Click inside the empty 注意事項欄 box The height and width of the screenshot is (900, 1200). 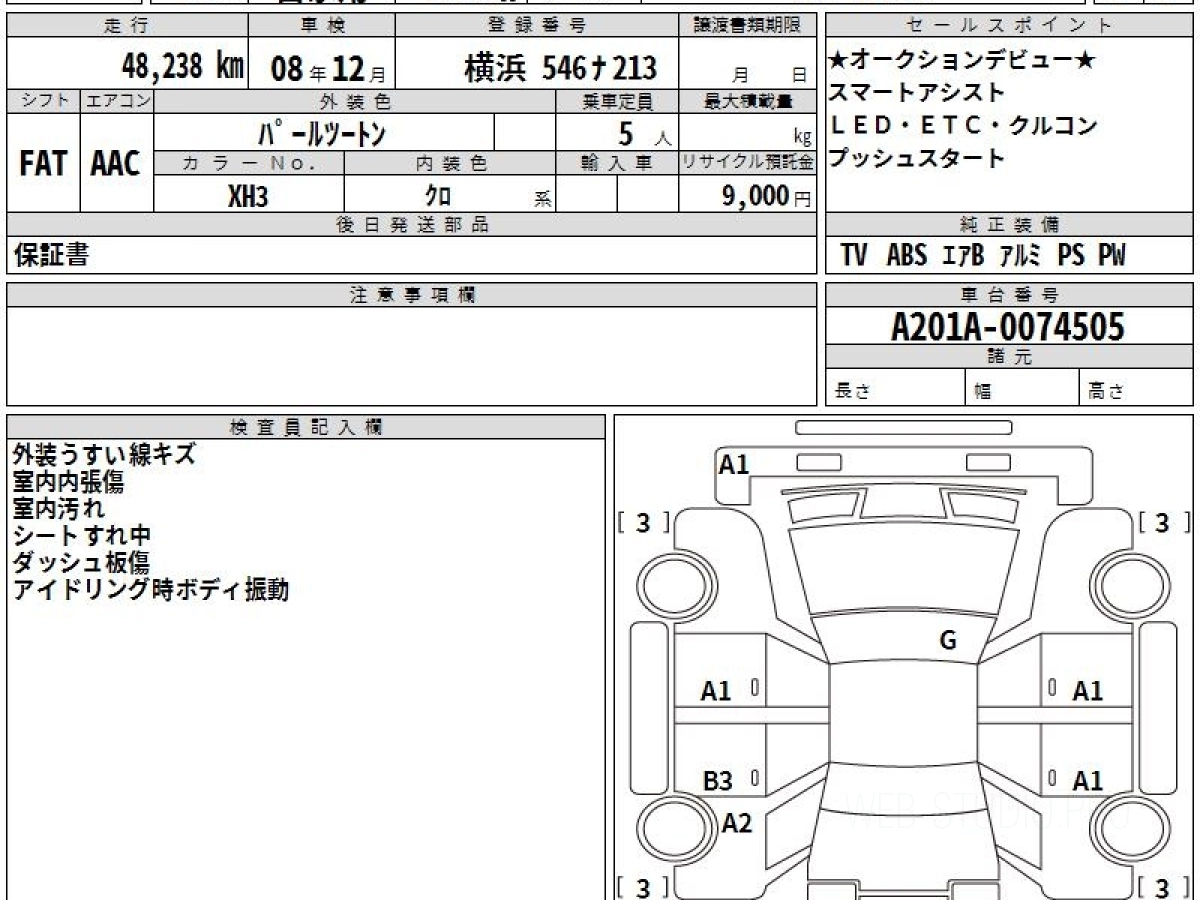point(410,355)
